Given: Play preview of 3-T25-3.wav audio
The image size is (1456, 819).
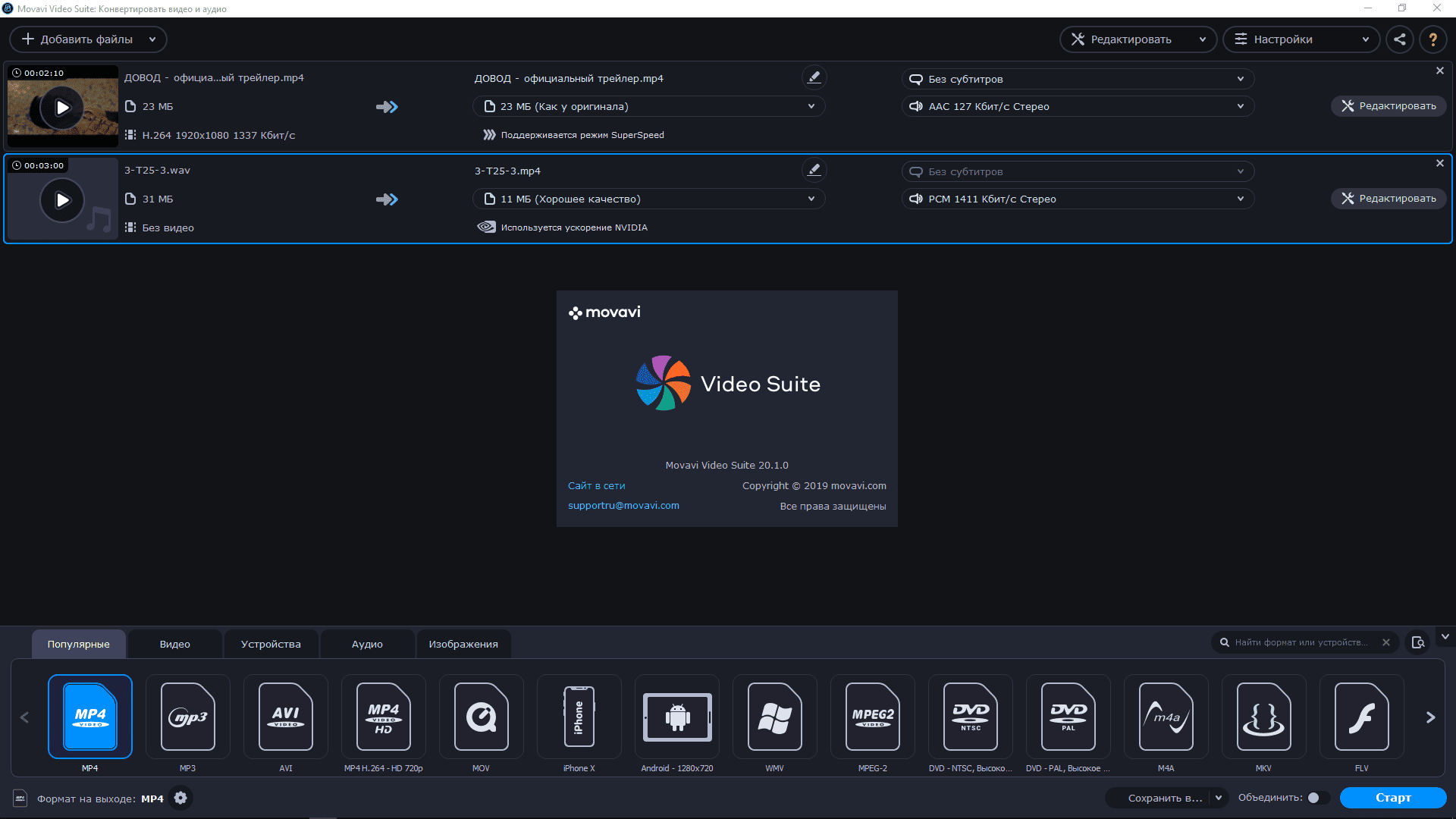Looking at the screenshot, I should tap(62, 199).
